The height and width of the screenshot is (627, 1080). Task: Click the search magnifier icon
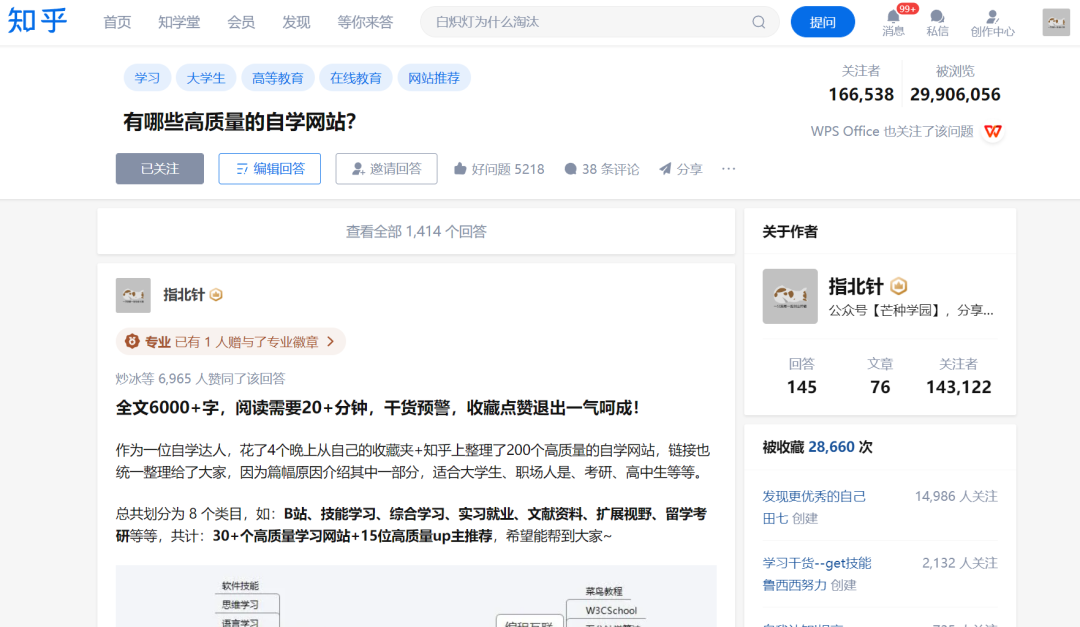759,22
